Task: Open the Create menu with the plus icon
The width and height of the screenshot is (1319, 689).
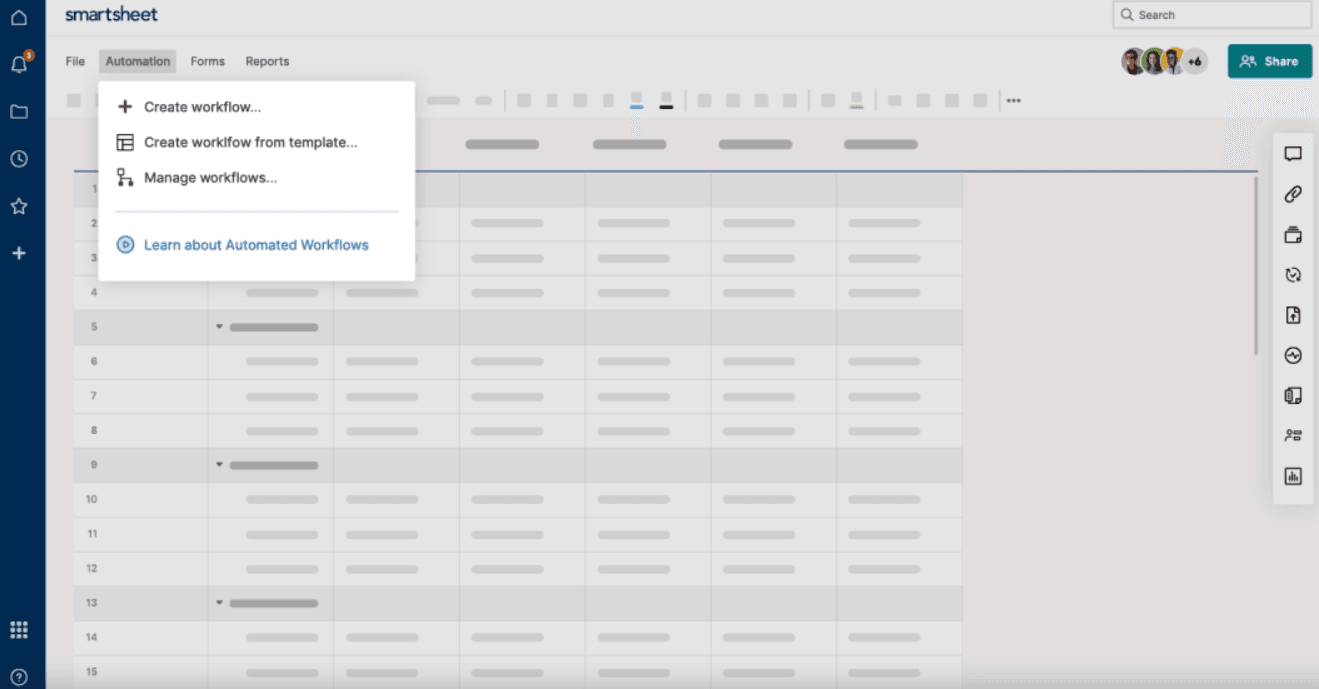Action: click(19, 253)
